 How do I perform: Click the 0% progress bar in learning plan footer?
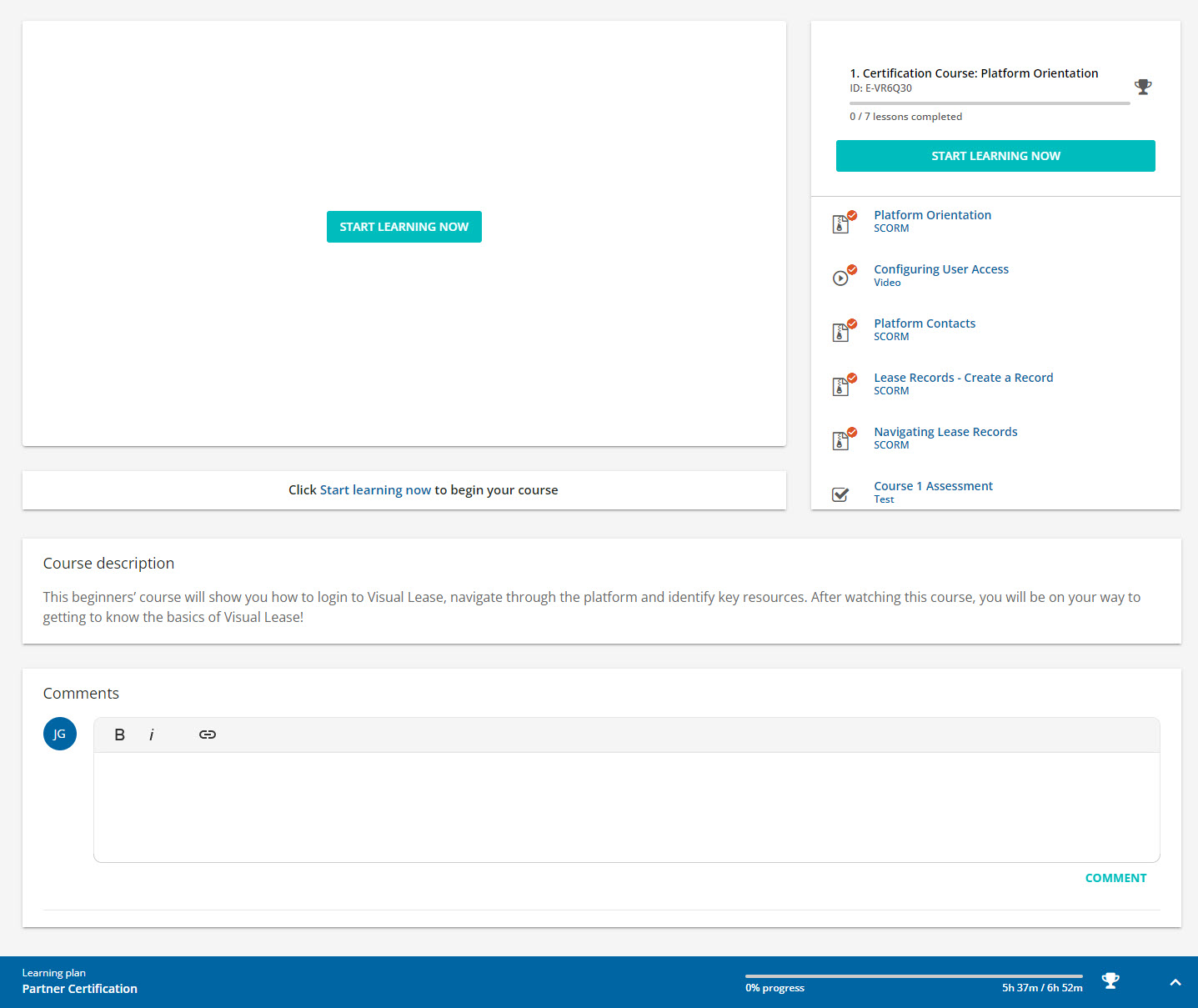point(914,975)
